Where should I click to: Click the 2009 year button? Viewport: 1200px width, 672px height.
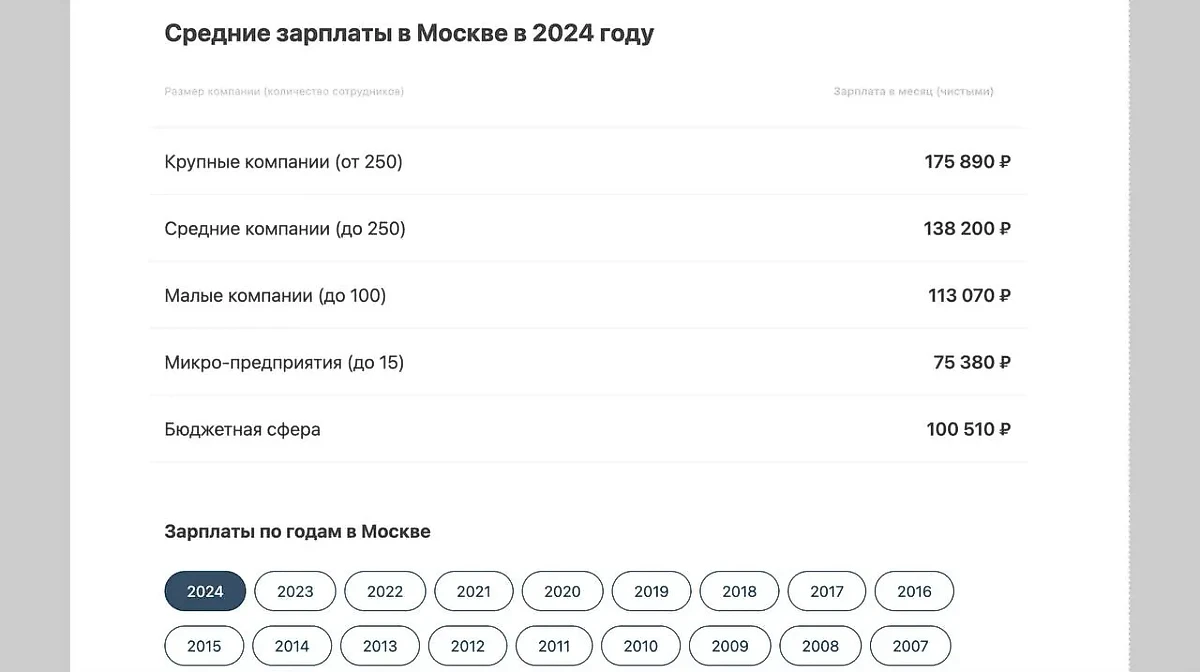(730, 646)
